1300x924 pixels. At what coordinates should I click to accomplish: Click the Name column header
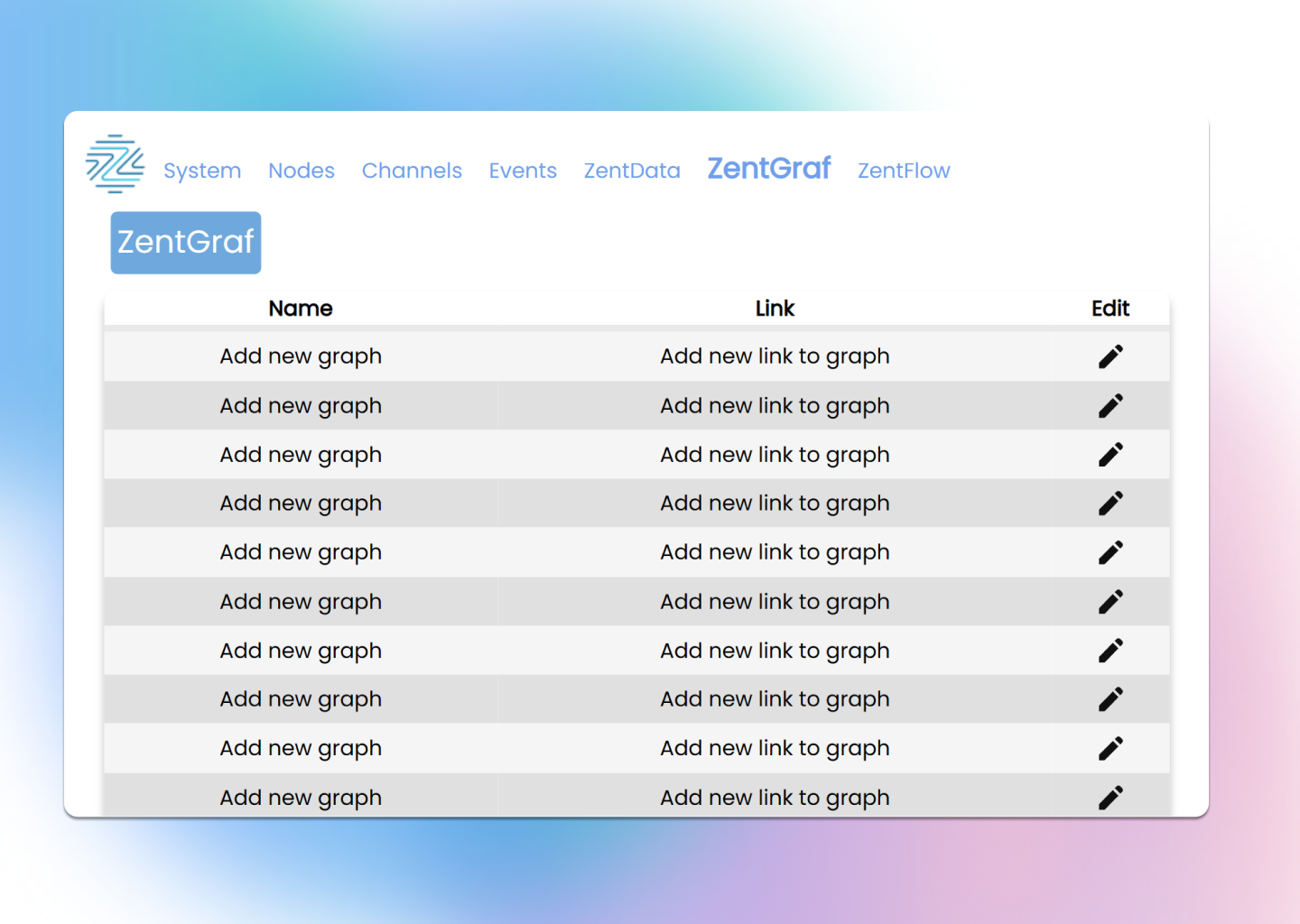(301, 309)
